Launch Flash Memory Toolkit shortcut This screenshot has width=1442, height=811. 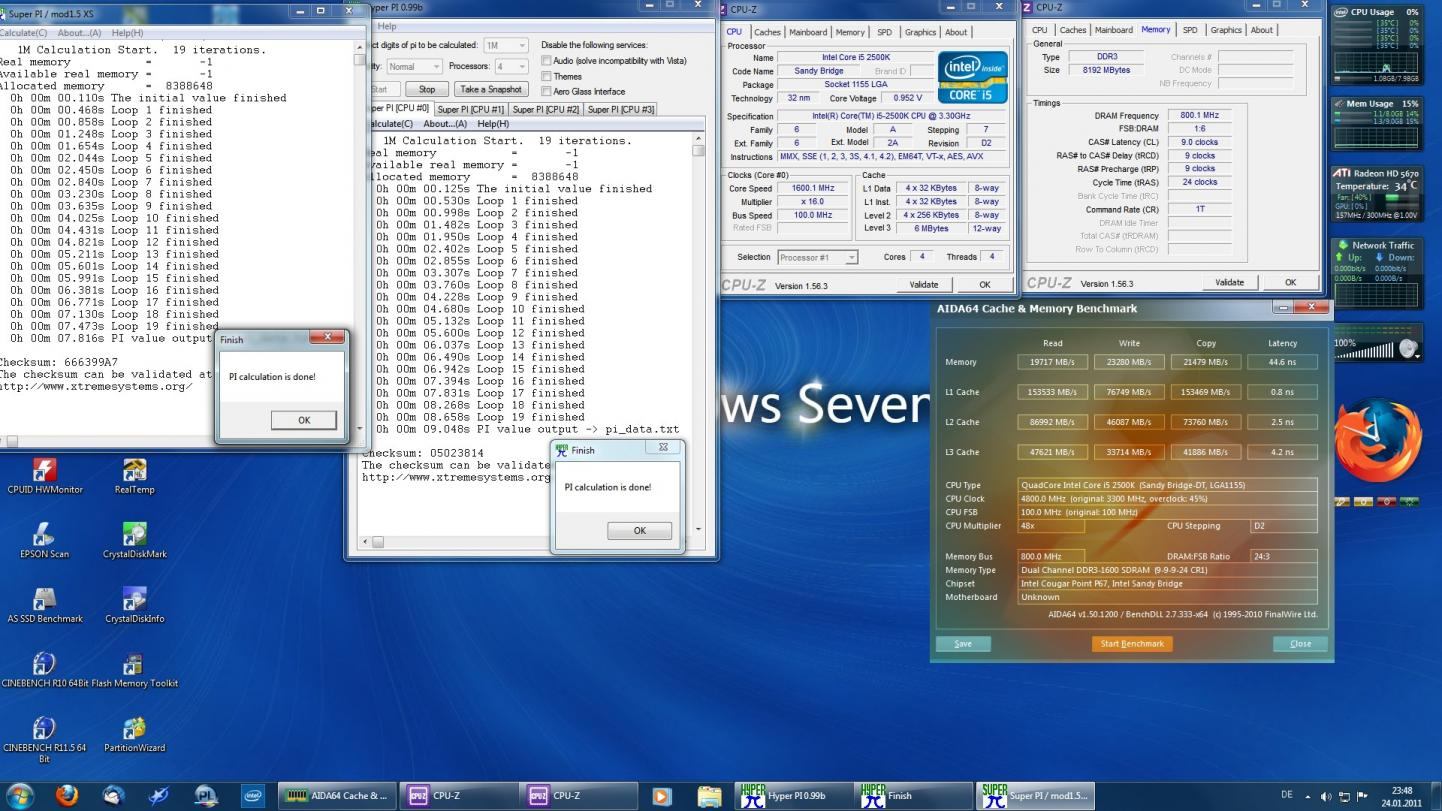click(134, 670)
